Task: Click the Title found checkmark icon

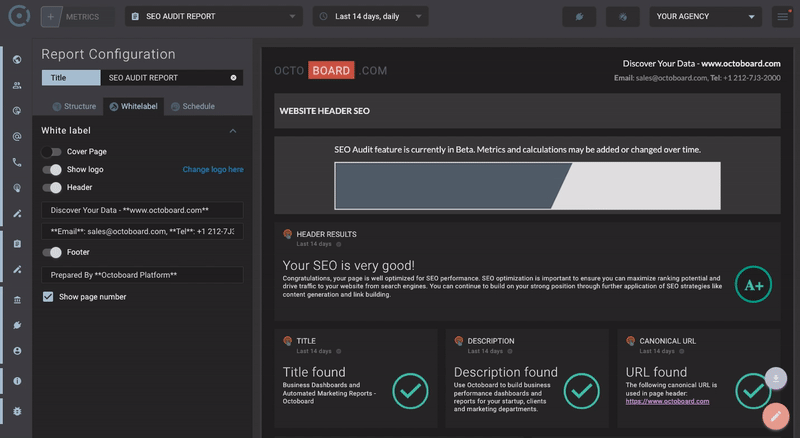Action: pyautogui.click(x=410, y=391)
